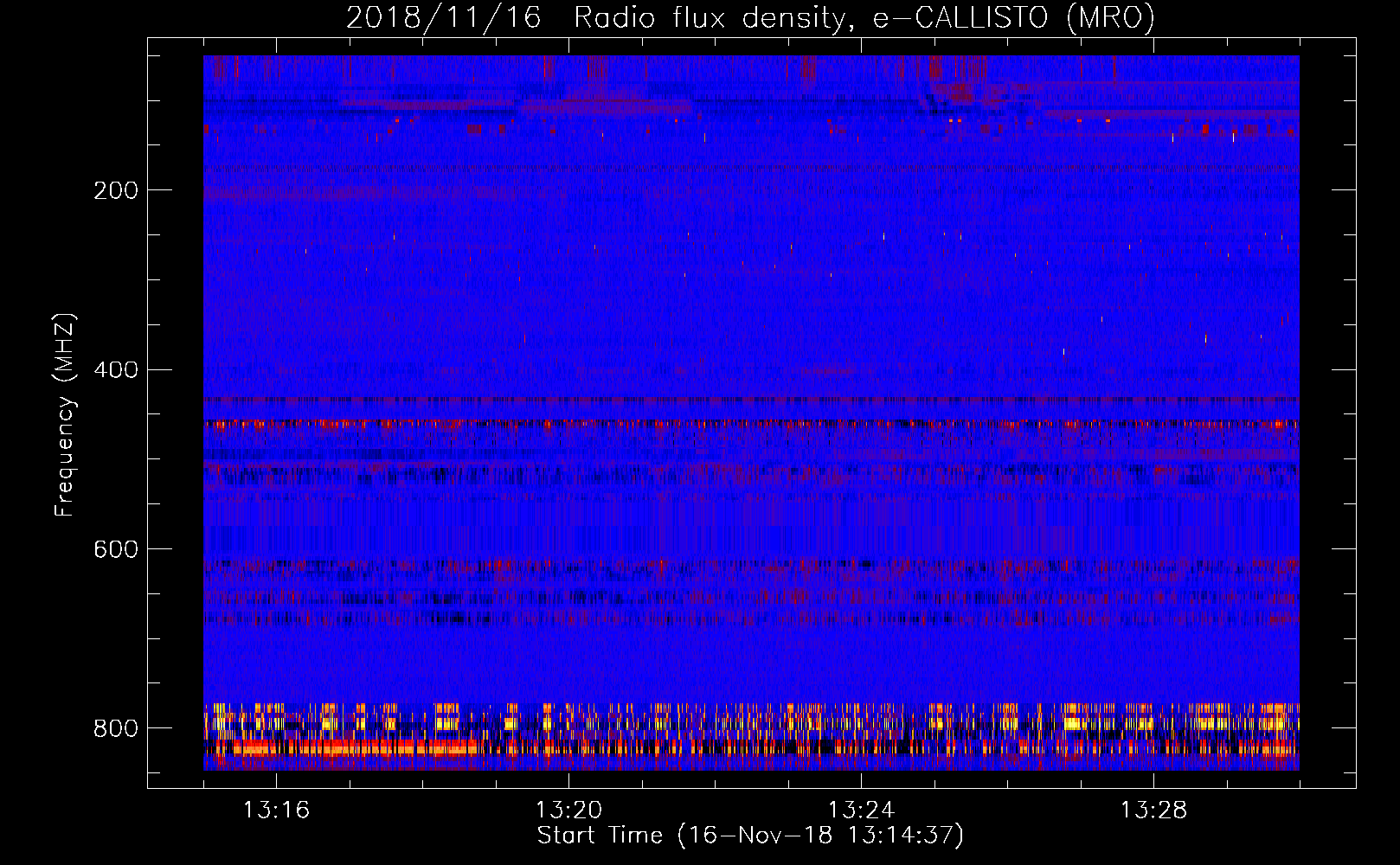Click the 13:20 time tick label
The height and width of the screenshot is (865, 1400).
tap(568, 811)
